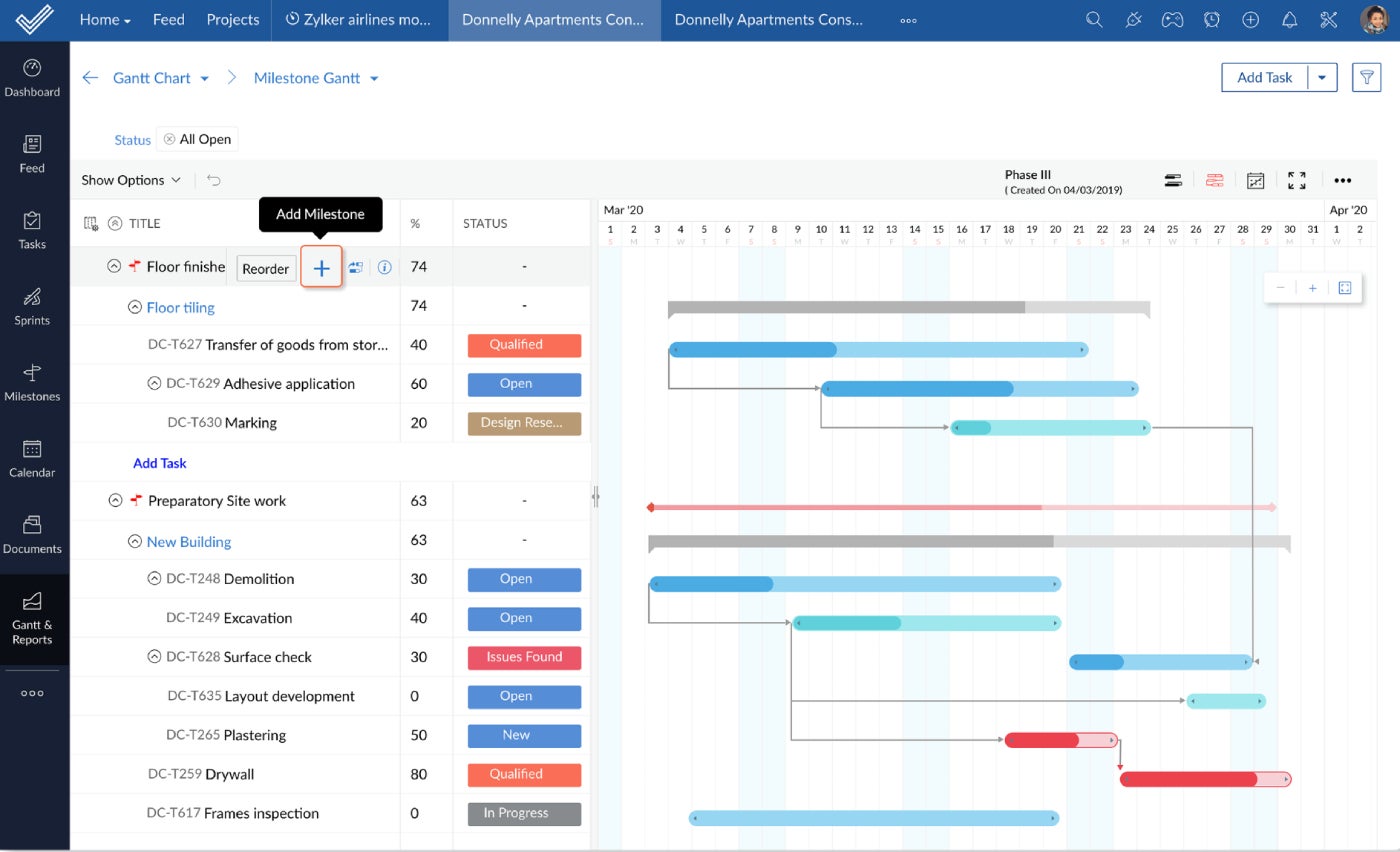The width and height of the screenshot is (1400, 852).
Task: Click the undo arrow next to Show Options
Action: click(214, 180)
